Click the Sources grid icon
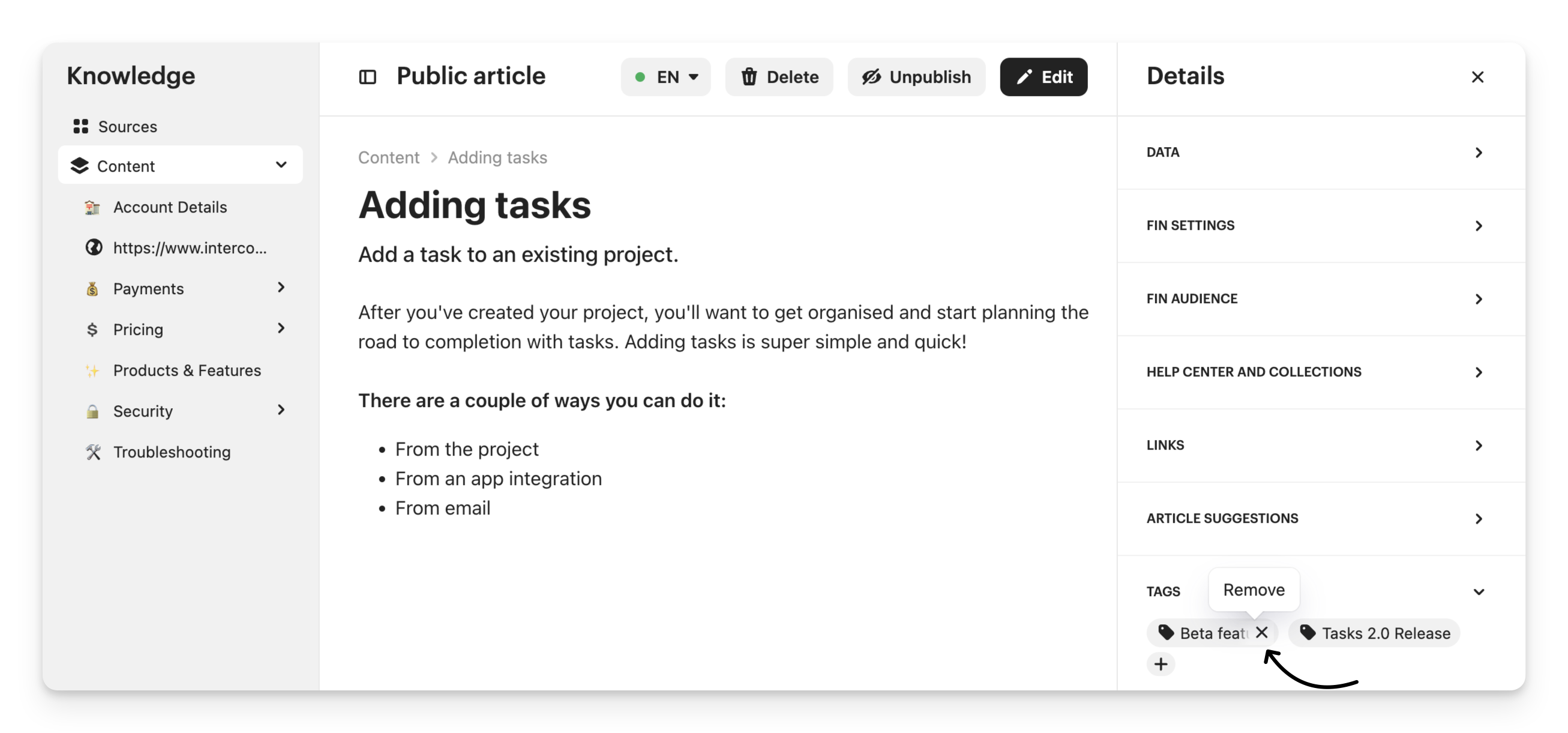This screenshot has width=1568, height=733. tap(80, 126)
